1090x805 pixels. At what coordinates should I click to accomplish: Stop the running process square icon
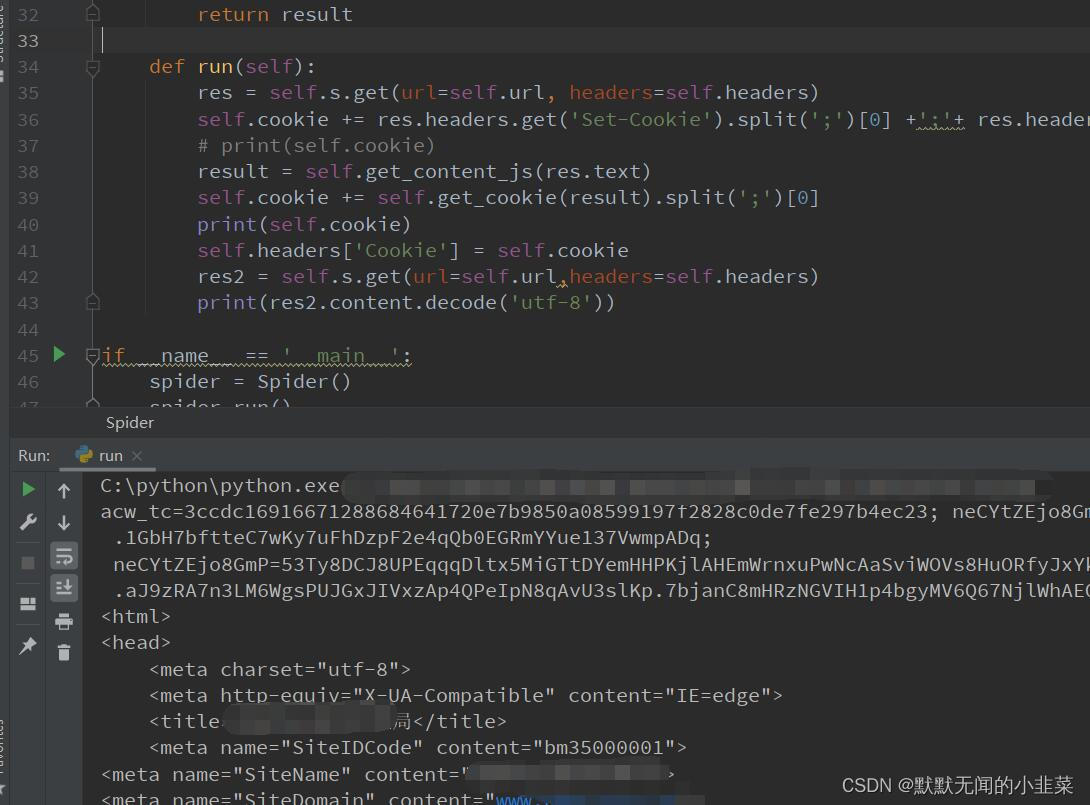coord(29,562)
